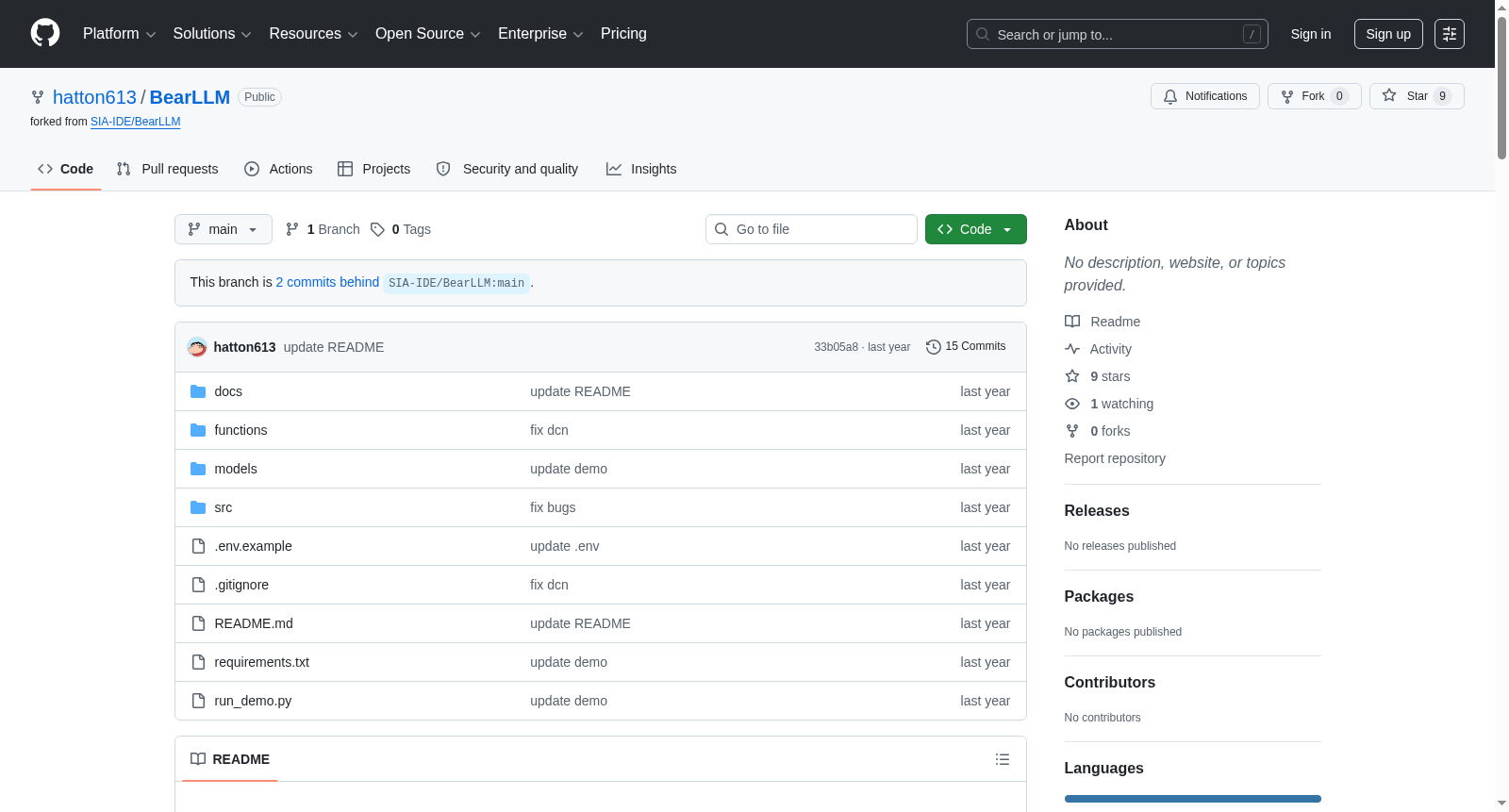
Task: Open the README.md file
Action: pyautogui.click(x=254, y=623)
